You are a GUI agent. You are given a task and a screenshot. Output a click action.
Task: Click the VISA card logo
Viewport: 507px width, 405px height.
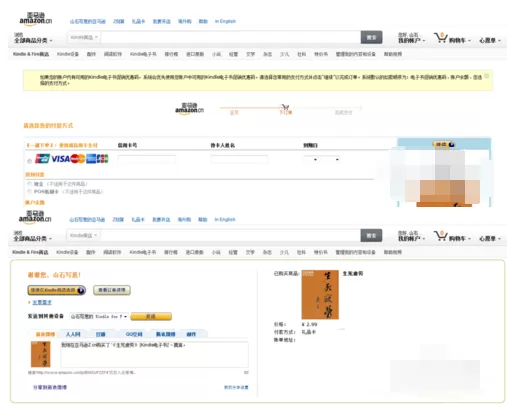coord(60,159)
